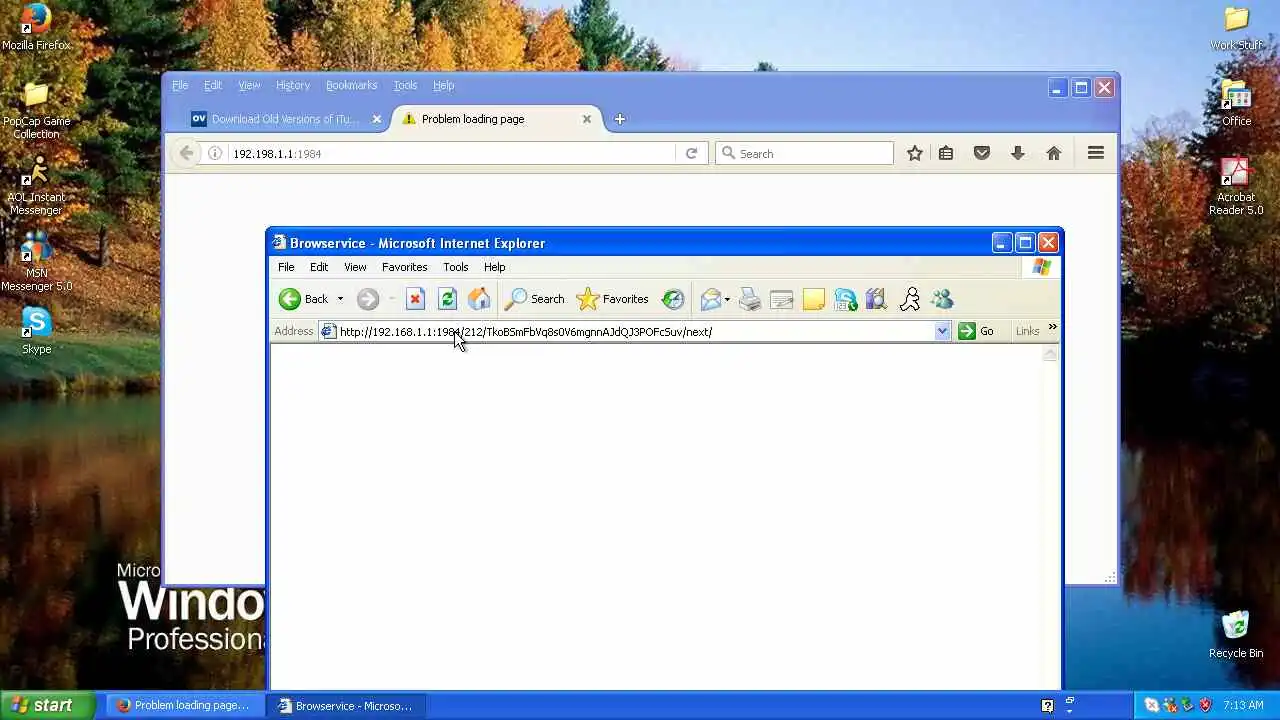
Task: Reload the page in Firefox
Action: coord(691,153)
